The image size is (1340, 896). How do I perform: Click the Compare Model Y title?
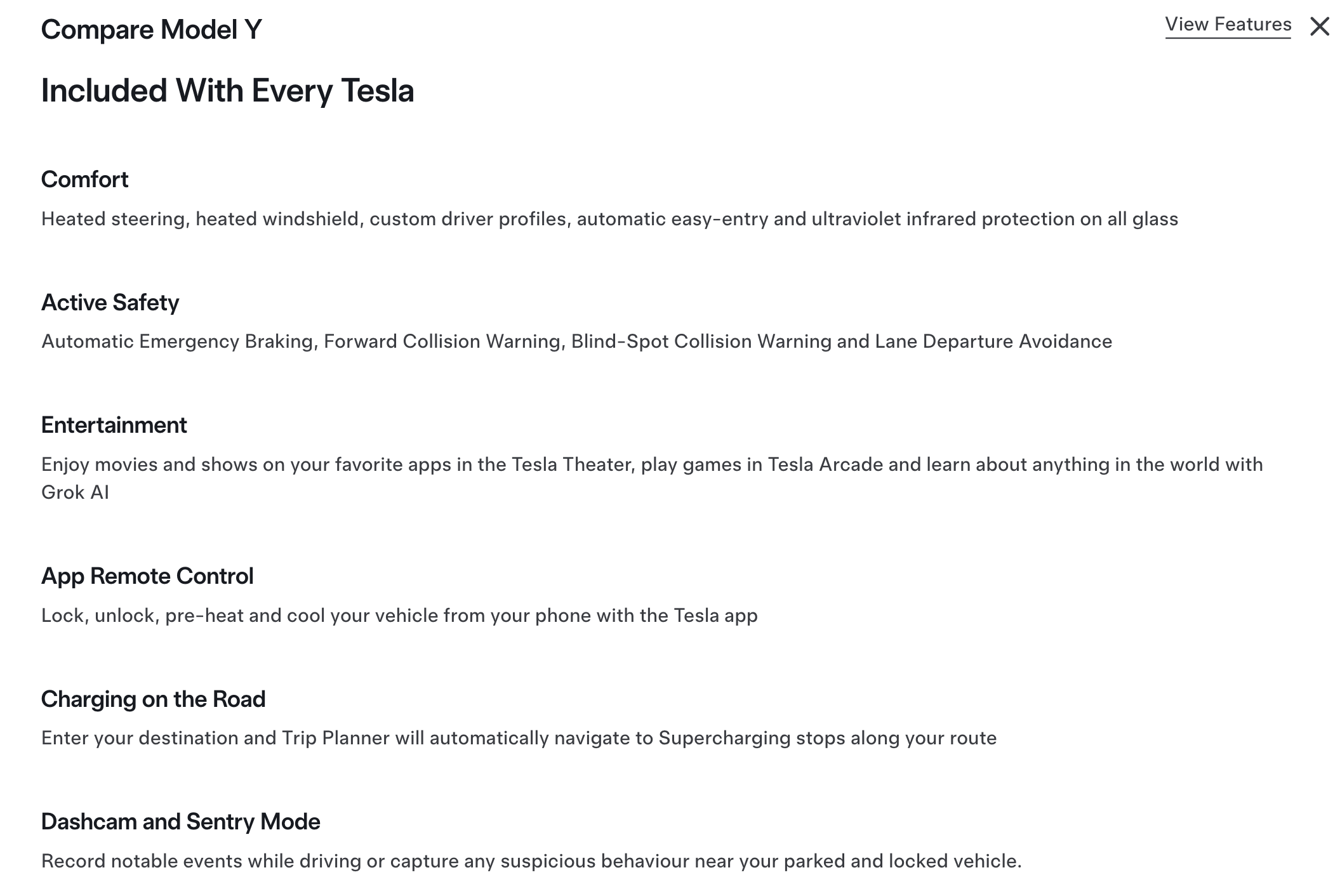tap(151, 29)
